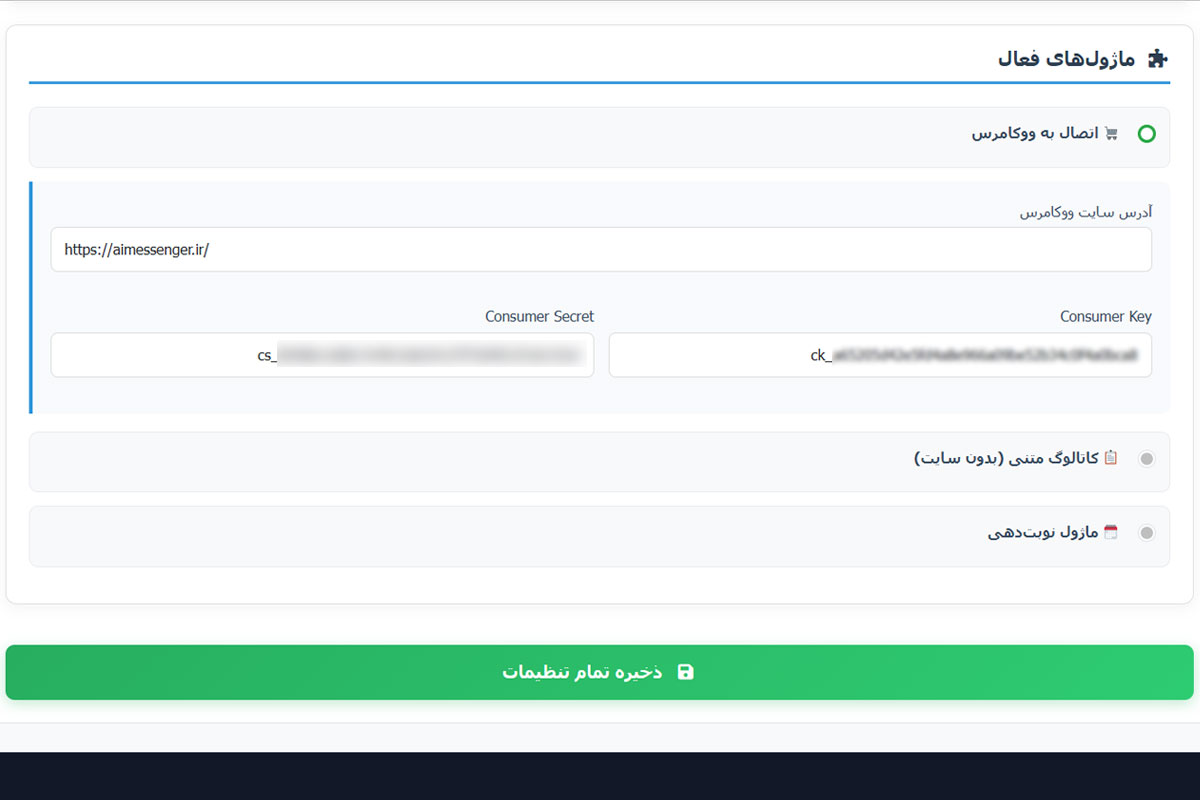
Task: Disable the WooCommerce connection green radio
Action: click(x=1146, y=134)
